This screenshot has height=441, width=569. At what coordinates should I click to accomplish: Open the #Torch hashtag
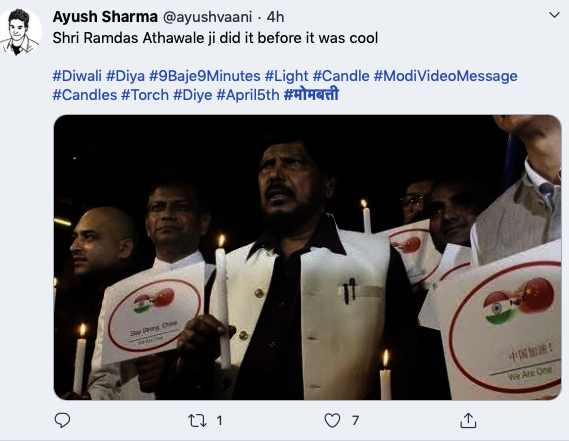pyautogui.click(x=145, y=95)
